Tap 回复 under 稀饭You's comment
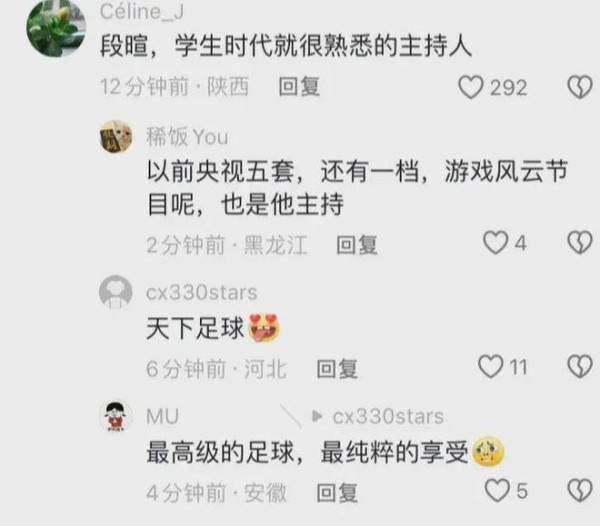Screen dimensions: 600x526 click(357, 245)
